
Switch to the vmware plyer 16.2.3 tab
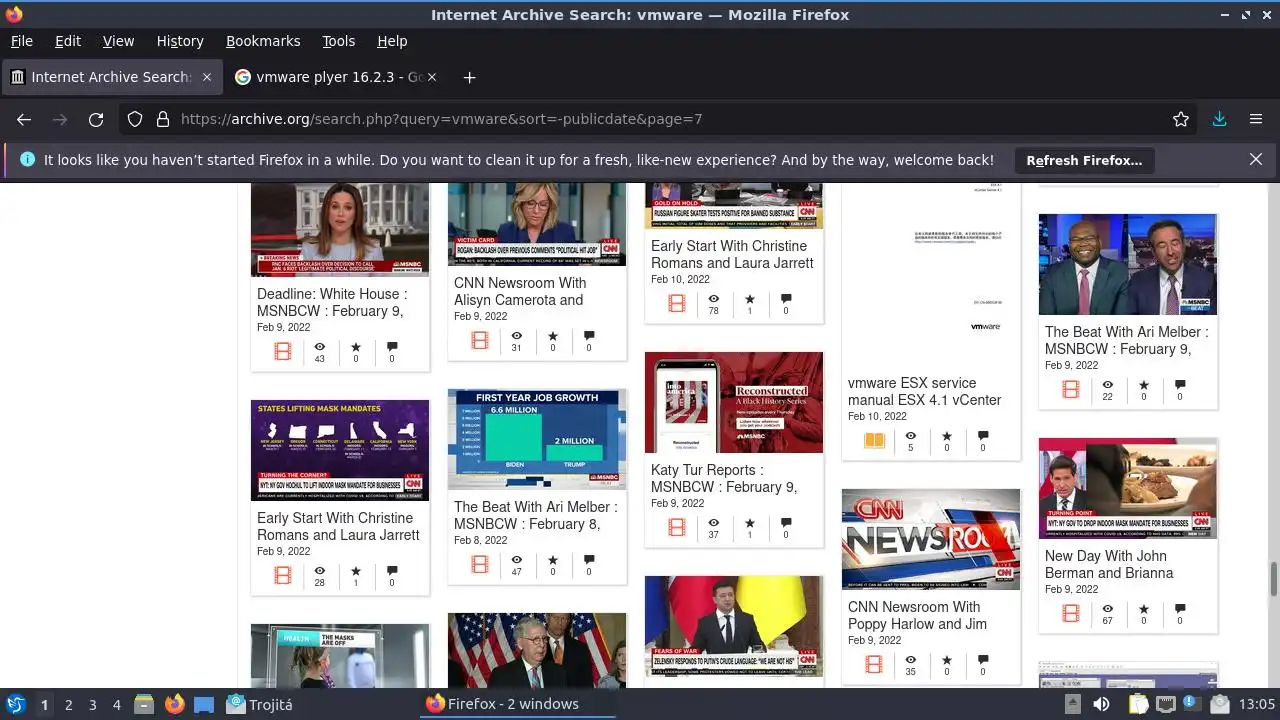(x=337, y=77)
